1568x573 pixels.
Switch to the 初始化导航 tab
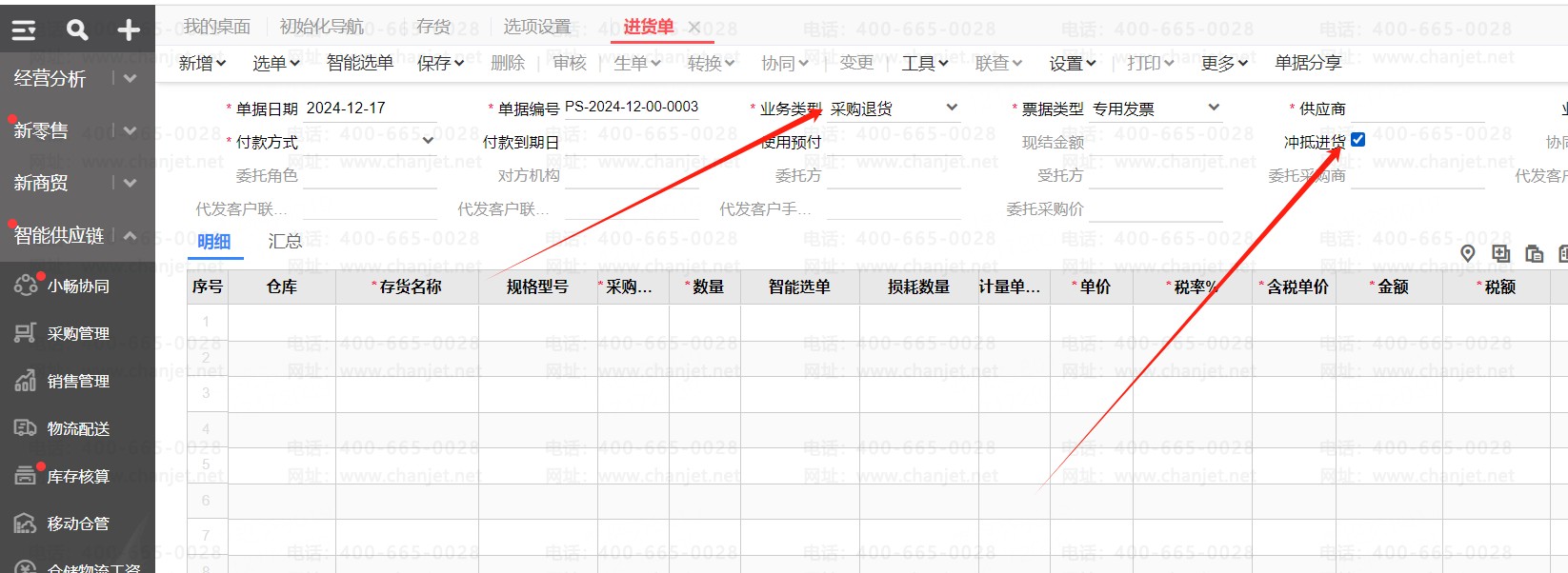point(322,27)
